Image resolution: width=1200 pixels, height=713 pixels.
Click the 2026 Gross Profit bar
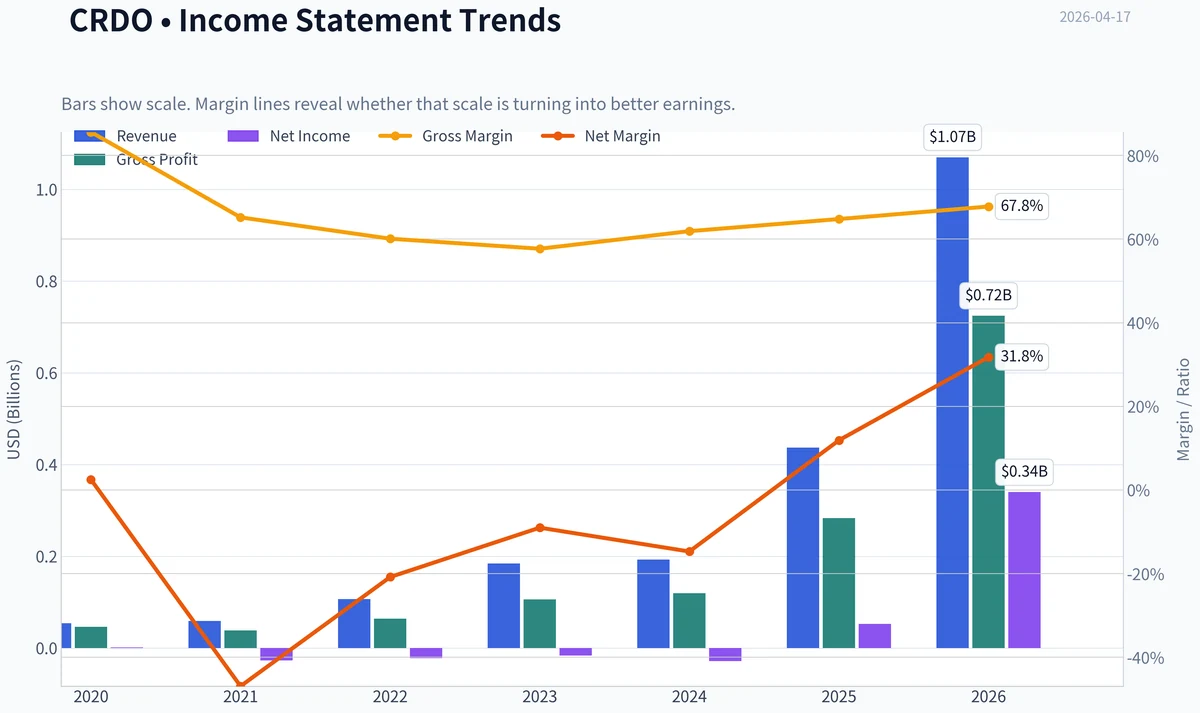click(x=988, y=482)
